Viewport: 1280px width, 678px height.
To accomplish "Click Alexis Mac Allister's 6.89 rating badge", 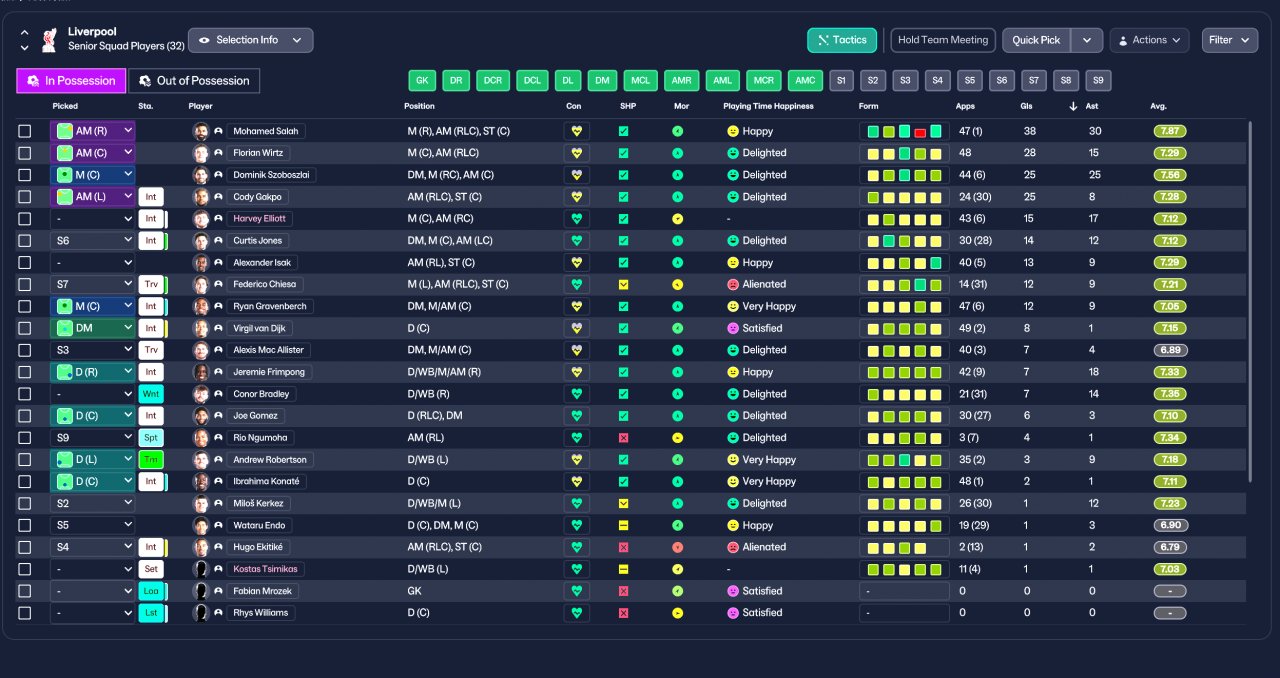I will tap(1170, 350).
